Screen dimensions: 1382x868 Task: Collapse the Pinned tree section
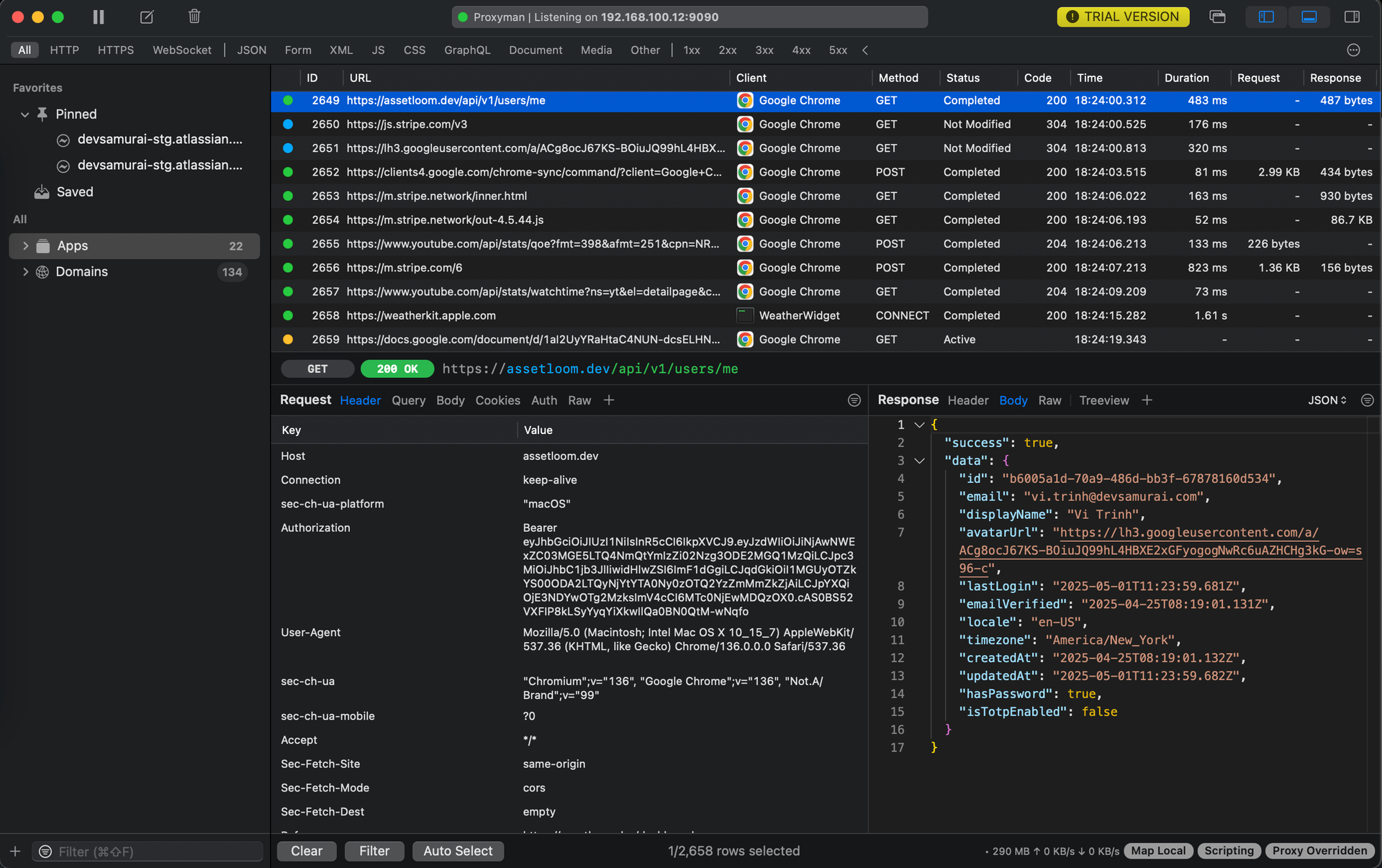(x=24, y=114)
